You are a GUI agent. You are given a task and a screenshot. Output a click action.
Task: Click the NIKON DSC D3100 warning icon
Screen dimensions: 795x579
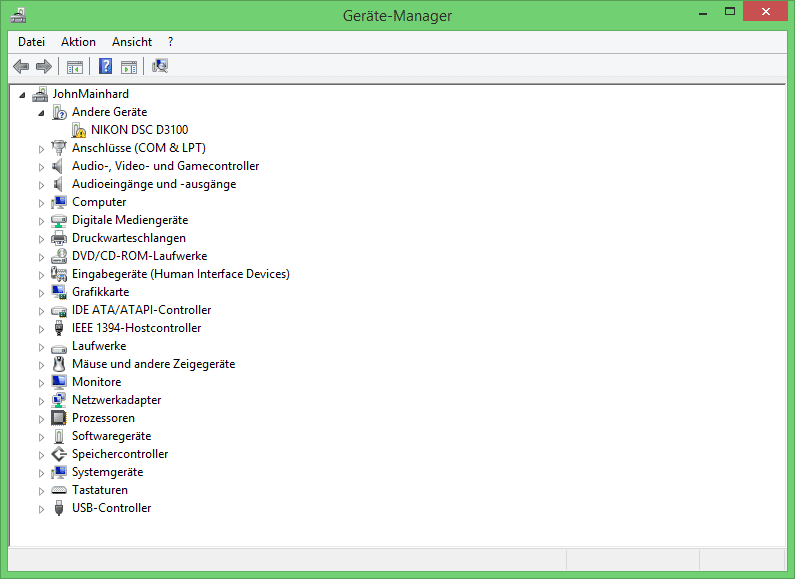click(x=79, y=130)
